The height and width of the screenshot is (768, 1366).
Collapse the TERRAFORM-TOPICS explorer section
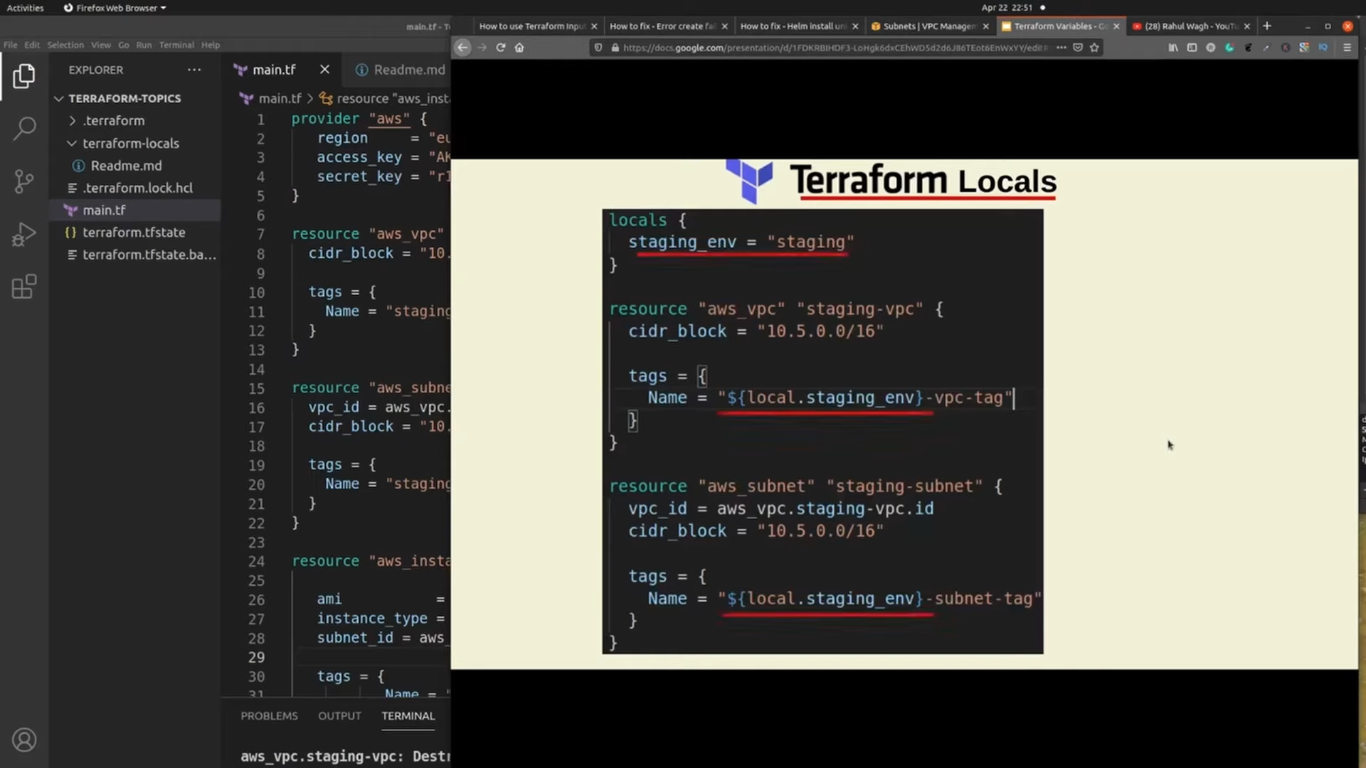click(x=59, y=98)
